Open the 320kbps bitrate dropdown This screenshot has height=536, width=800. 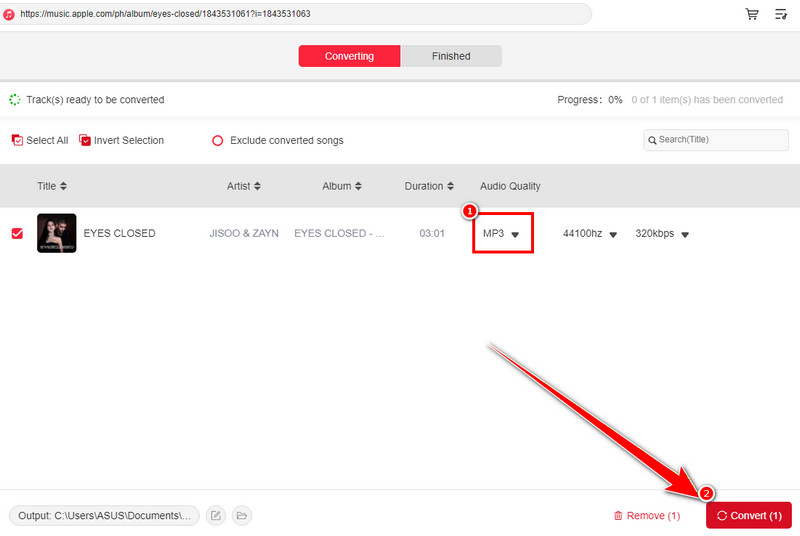pos(662,234)
